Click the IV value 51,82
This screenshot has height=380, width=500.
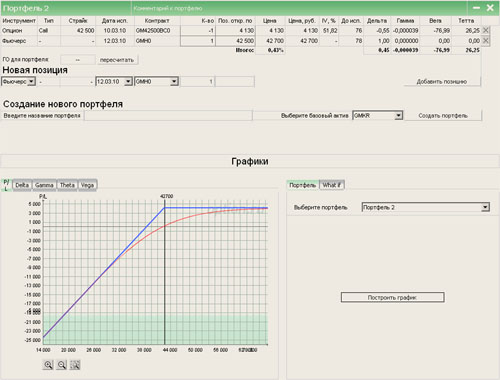(x=330, y=31)
